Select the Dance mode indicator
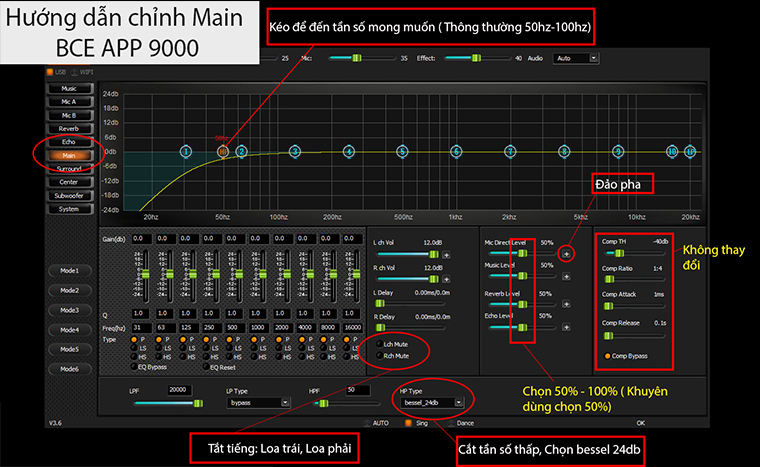Screen dimensions: 760x467 pos(451,423)
